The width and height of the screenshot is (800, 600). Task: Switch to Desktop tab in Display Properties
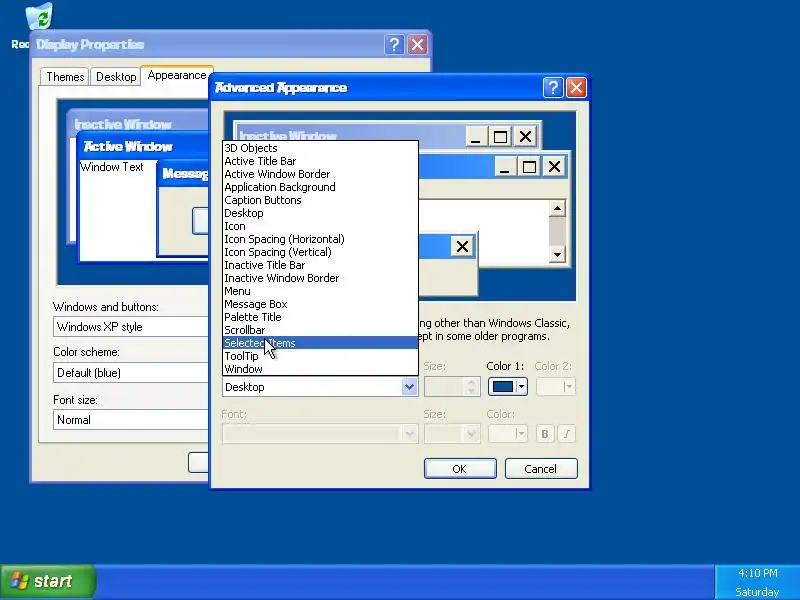(116, 77)
